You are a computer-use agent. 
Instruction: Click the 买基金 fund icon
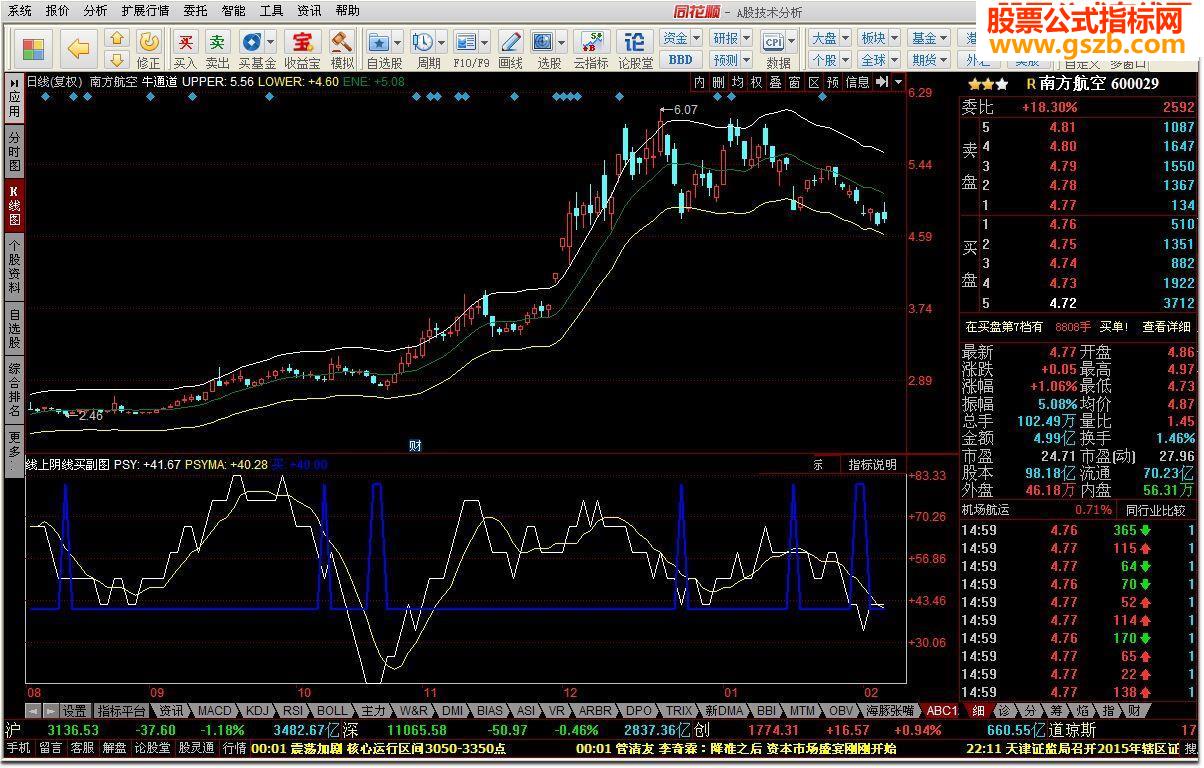click(251, 42)
